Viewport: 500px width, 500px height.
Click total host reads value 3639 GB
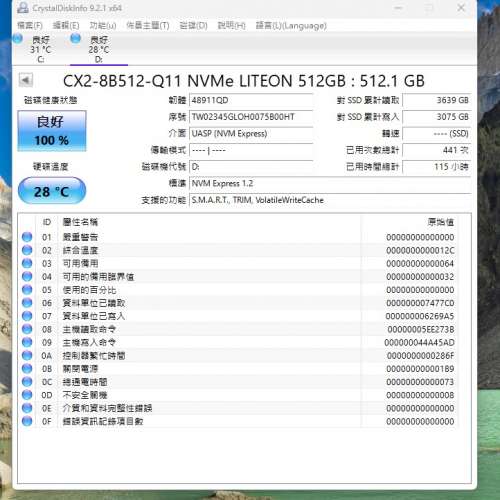(x=437, y=100)
